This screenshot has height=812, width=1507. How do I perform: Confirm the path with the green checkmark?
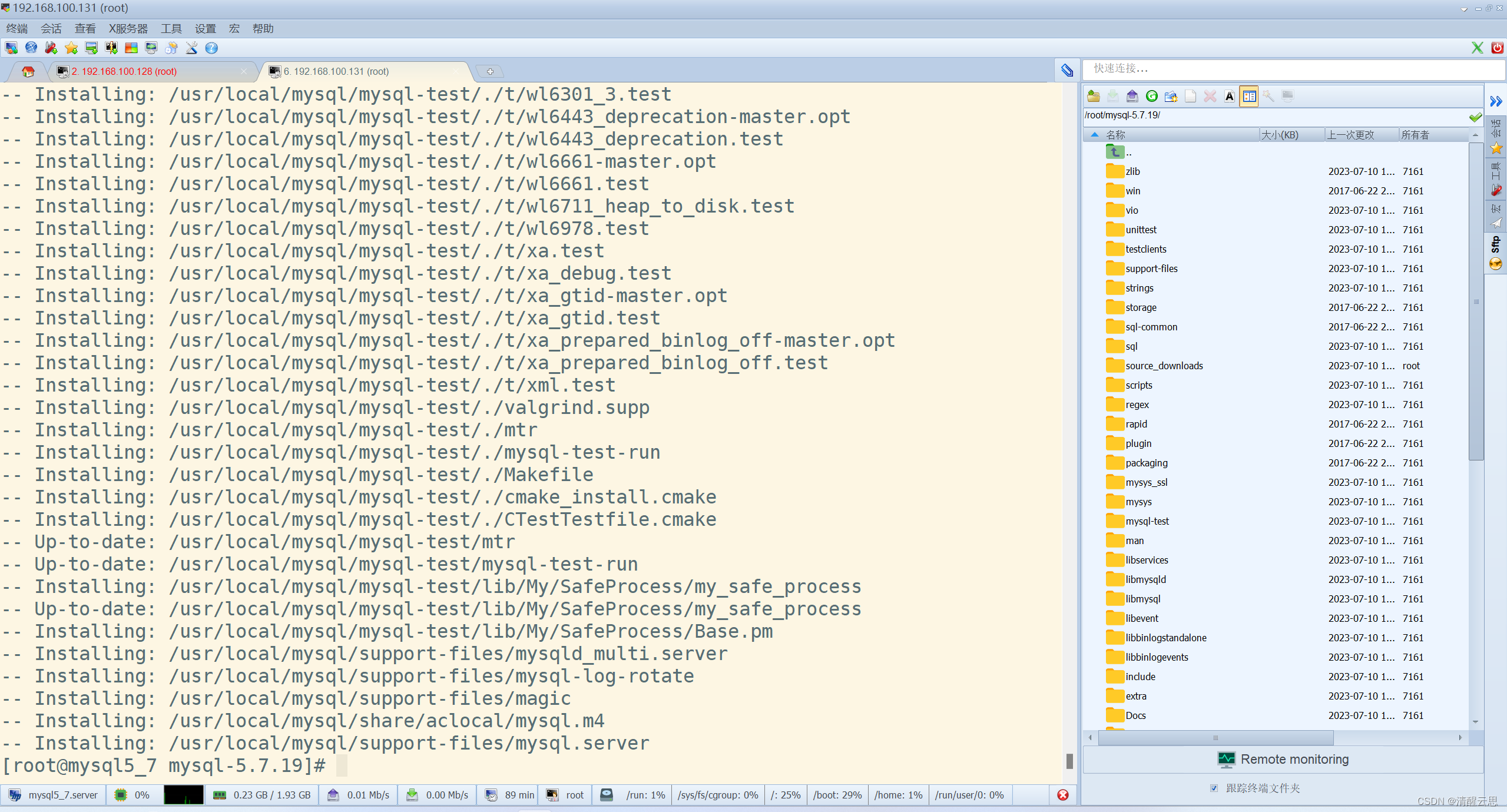1475,117
